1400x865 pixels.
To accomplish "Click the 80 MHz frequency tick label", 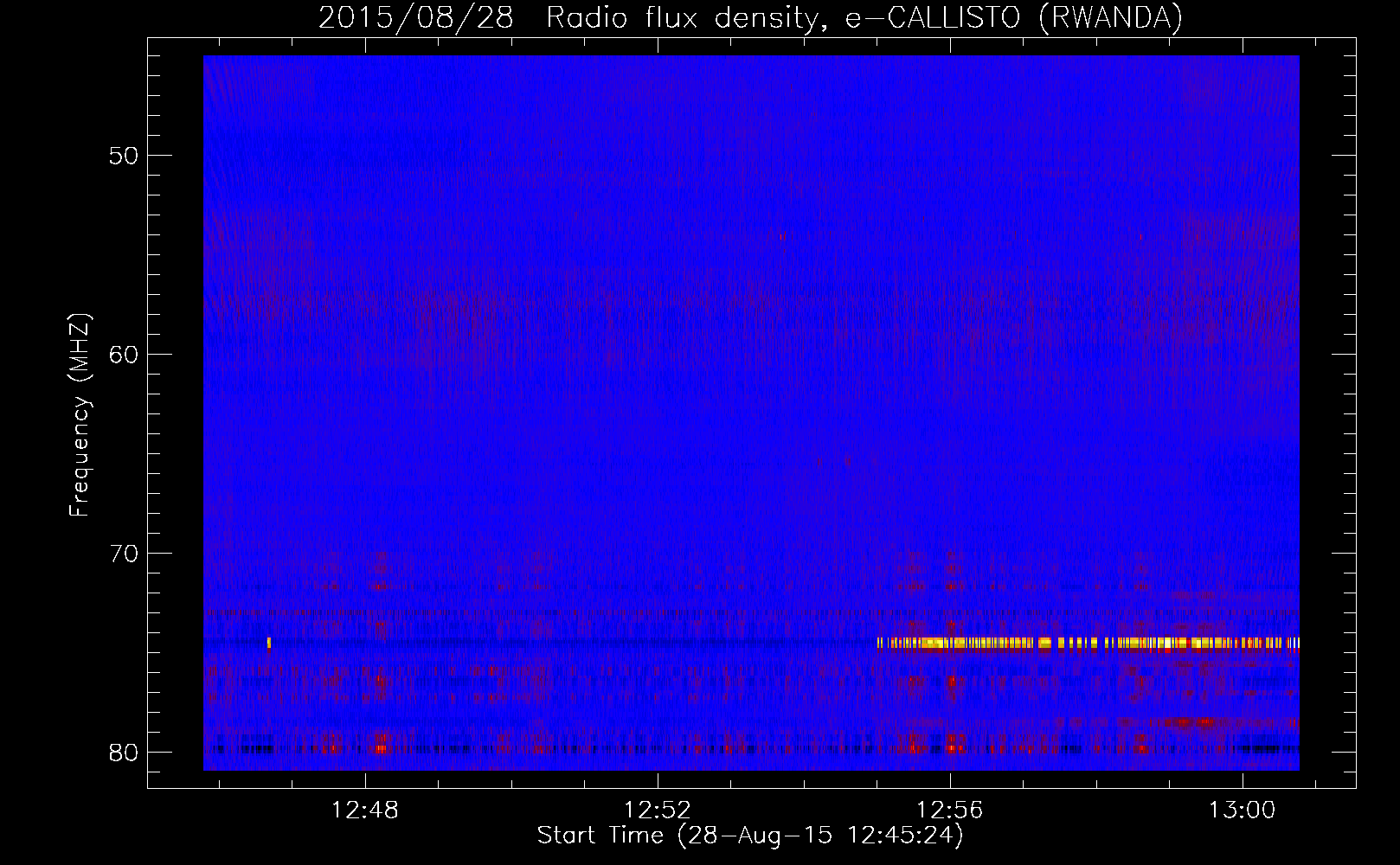I will click(124, 753).
